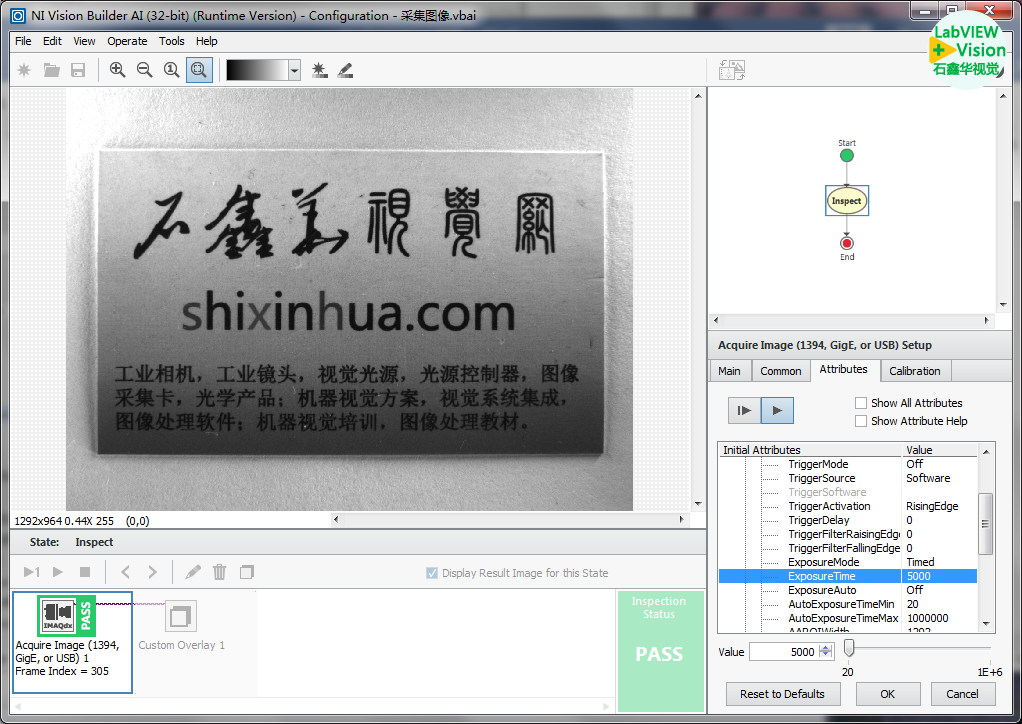This screenshot has height=724, width=1022.
Task: Select the ExposureAuto attribute row
Action: click(824, 590)
